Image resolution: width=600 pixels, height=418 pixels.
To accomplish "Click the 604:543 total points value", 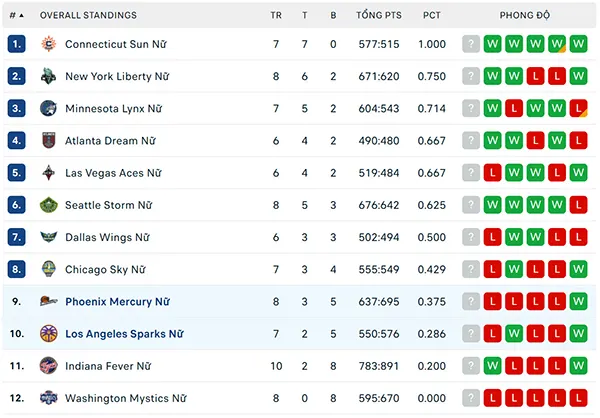I will 379,108.
